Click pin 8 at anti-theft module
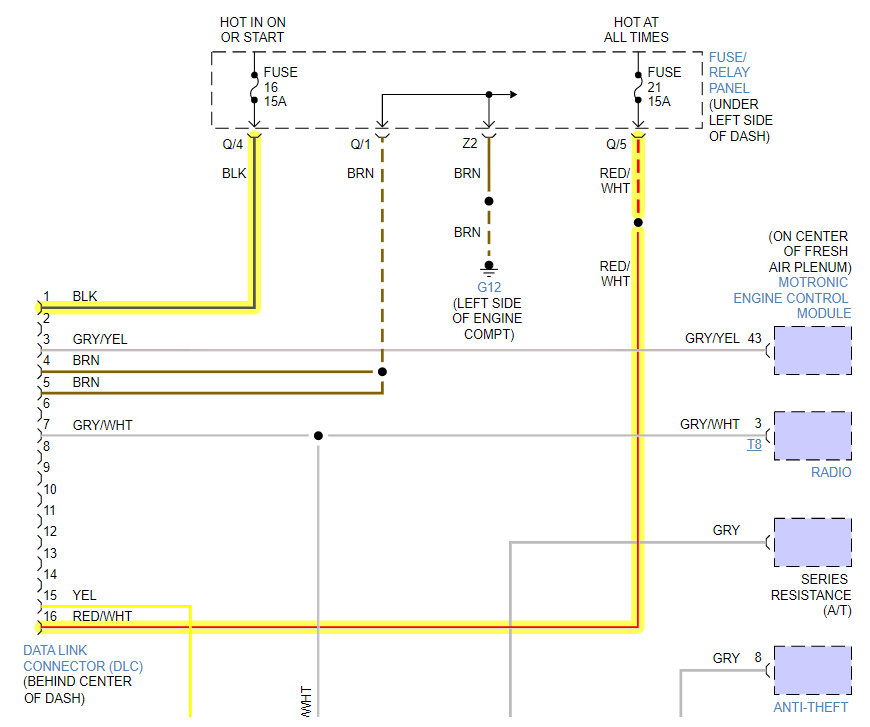The image size is (870, 727). point(758,658)
